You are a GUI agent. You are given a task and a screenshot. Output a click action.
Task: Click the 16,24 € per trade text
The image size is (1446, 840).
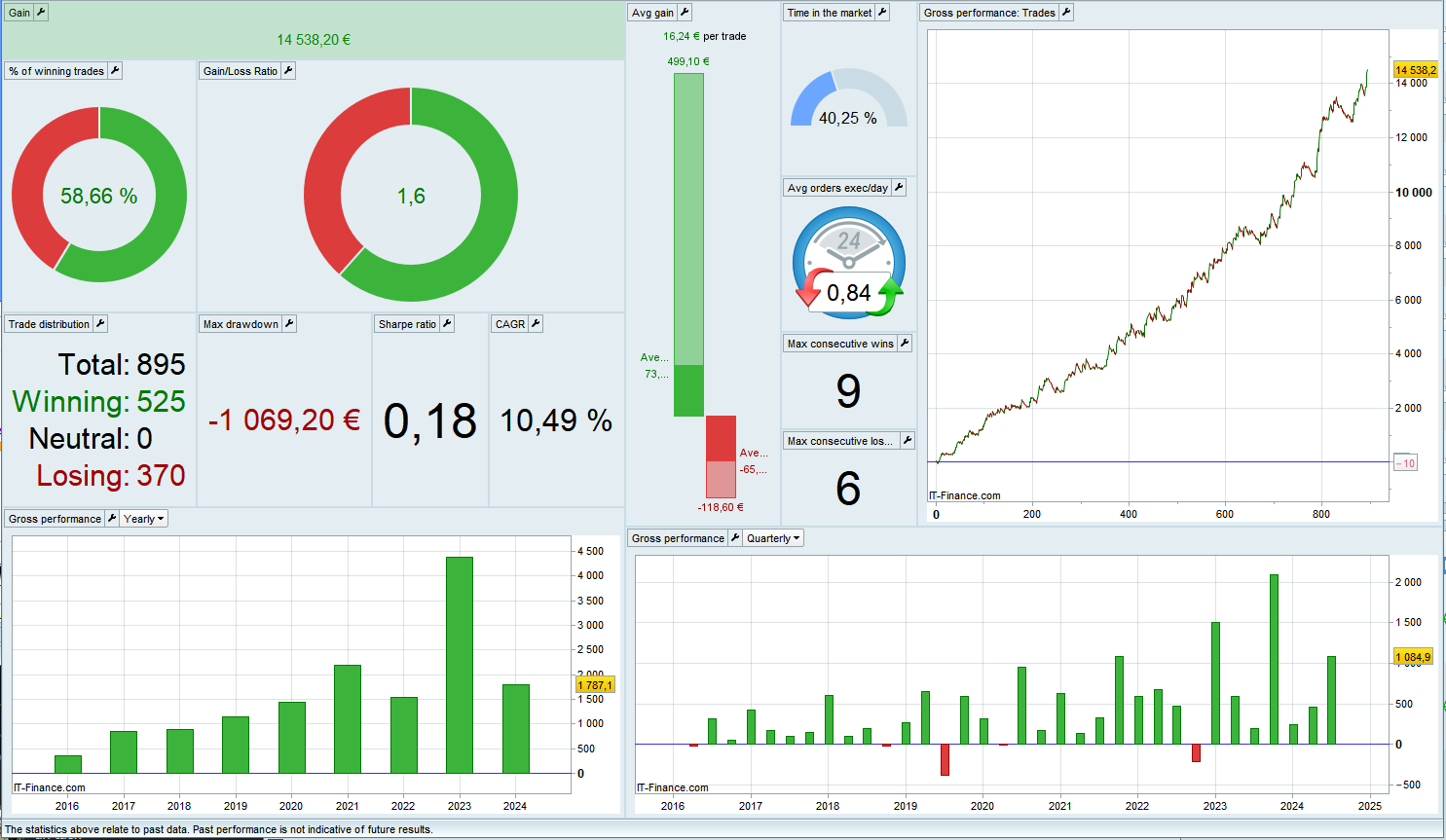[705, 36]
